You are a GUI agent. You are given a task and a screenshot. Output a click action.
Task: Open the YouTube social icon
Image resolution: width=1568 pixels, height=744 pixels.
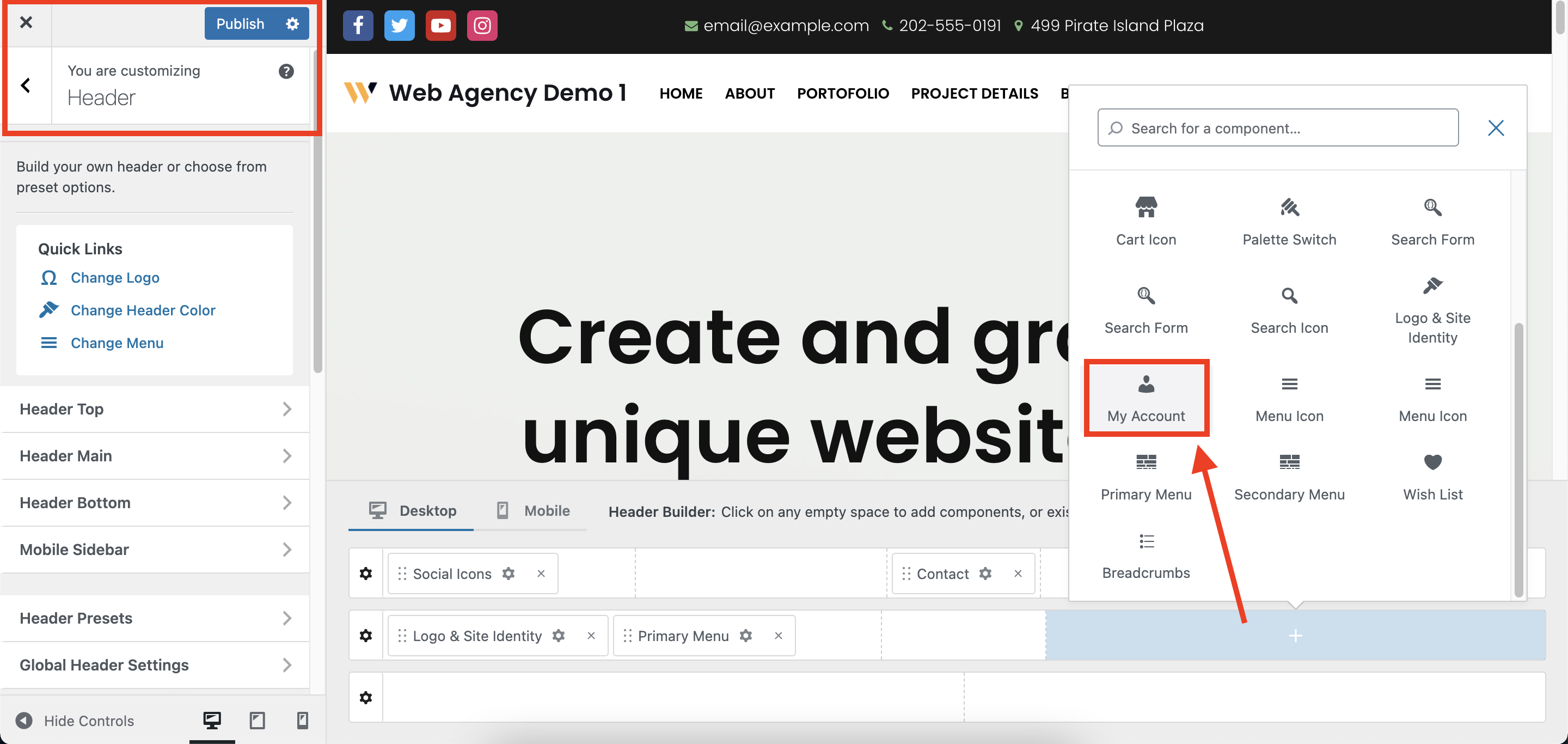[440, 26]
